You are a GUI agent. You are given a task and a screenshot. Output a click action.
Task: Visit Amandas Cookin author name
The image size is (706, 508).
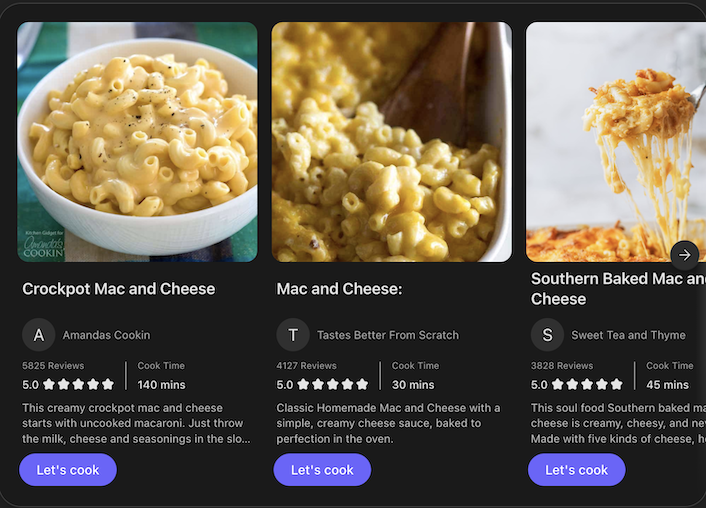(x=106, y=335)
